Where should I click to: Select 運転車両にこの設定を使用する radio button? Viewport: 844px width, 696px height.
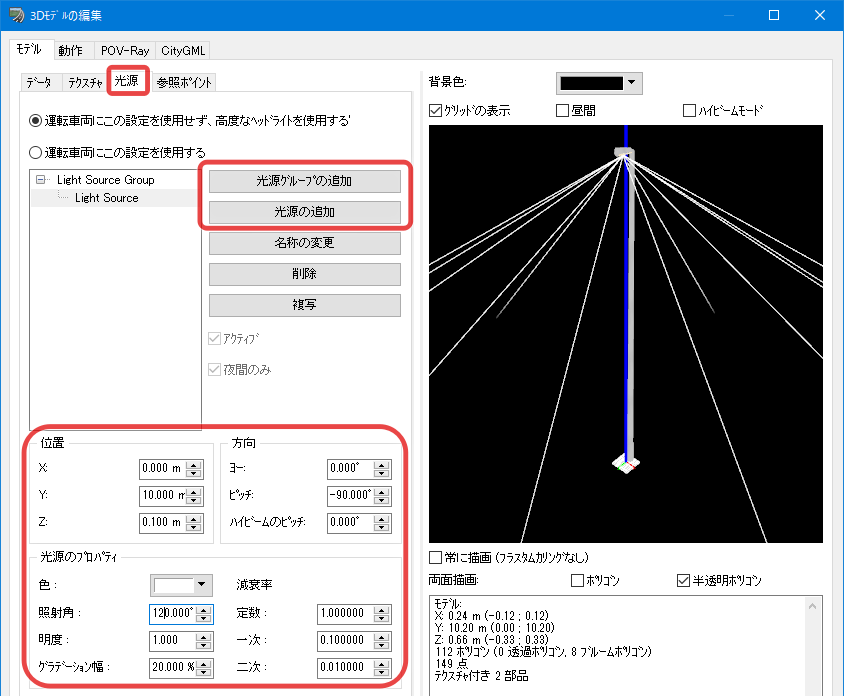click(x=36, y=153)
